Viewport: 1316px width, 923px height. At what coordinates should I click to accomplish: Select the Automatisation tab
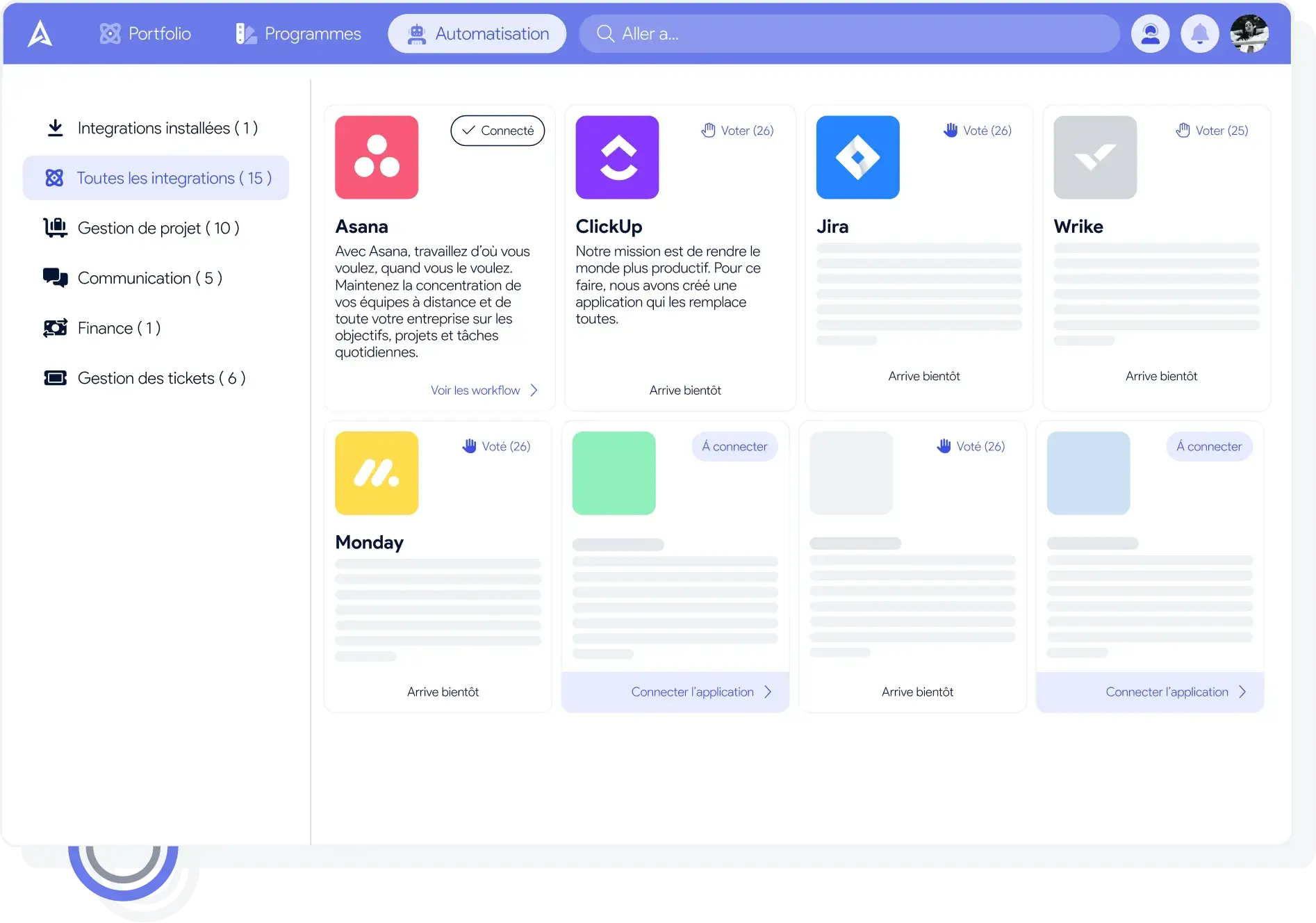coord(477,33)
